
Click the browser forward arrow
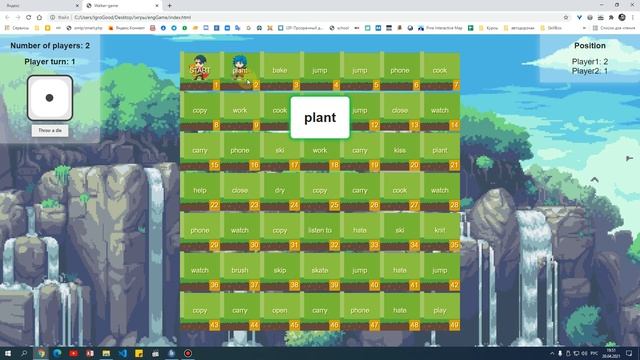(x=18, y=18)
